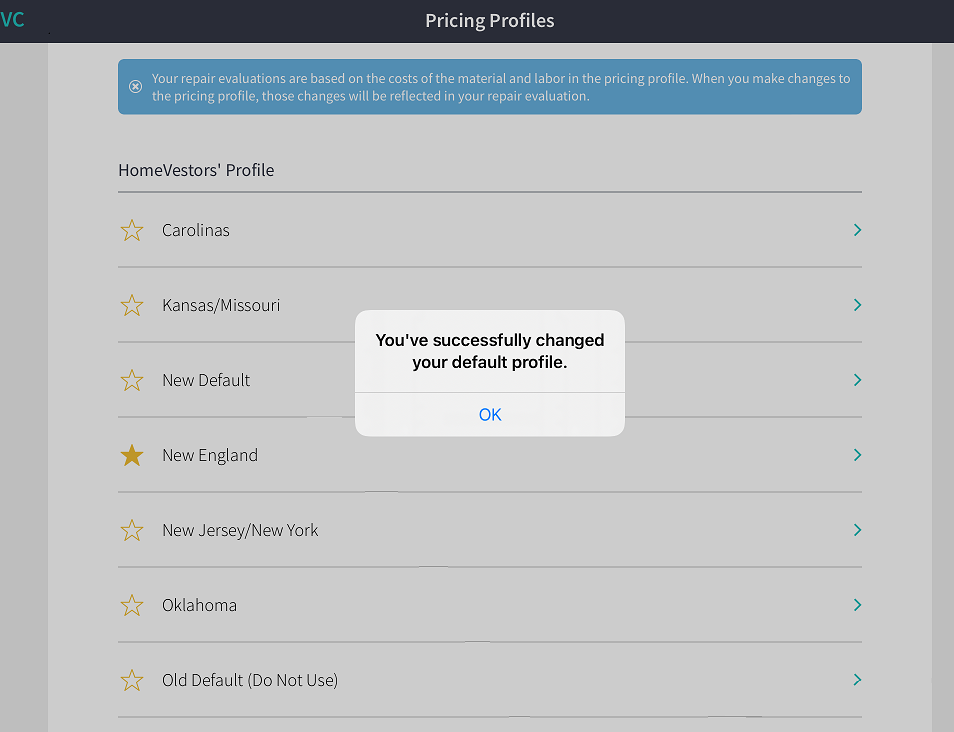Image resolution: width=954 pixels, height=732 pixels.
Task: Toggle the New Default star icon
Action: pos(132,380)
